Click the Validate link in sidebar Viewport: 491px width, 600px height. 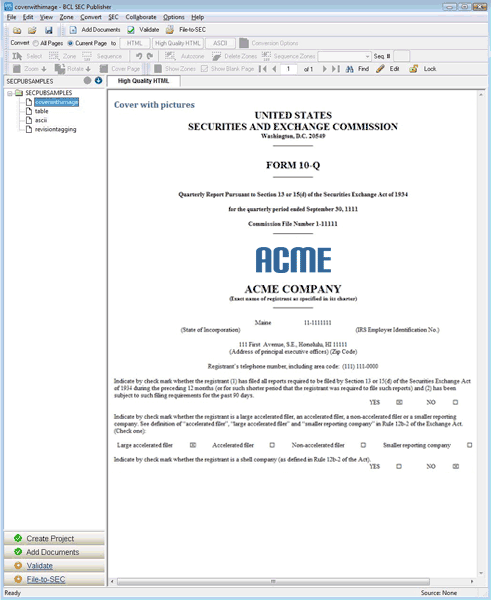[x=39, y=566]
